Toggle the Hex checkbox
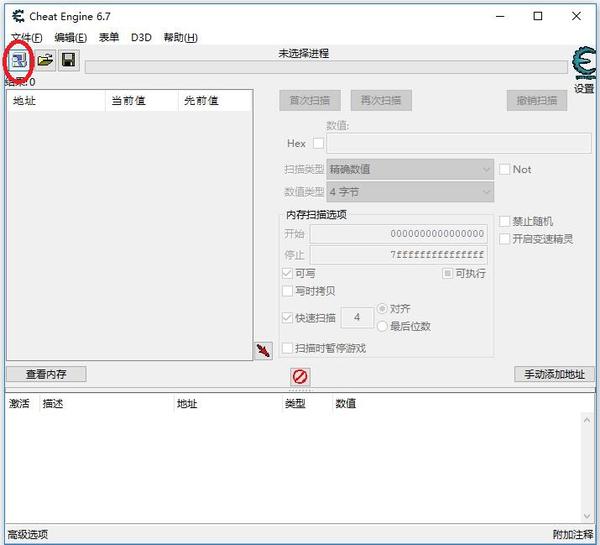 point(318,144)
